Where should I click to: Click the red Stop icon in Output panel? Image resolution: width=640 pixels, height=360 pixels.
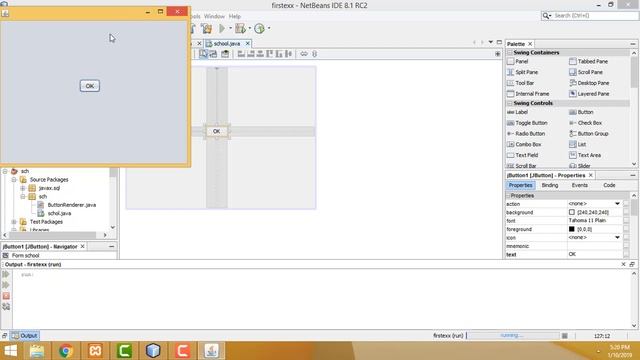point(6,296)
